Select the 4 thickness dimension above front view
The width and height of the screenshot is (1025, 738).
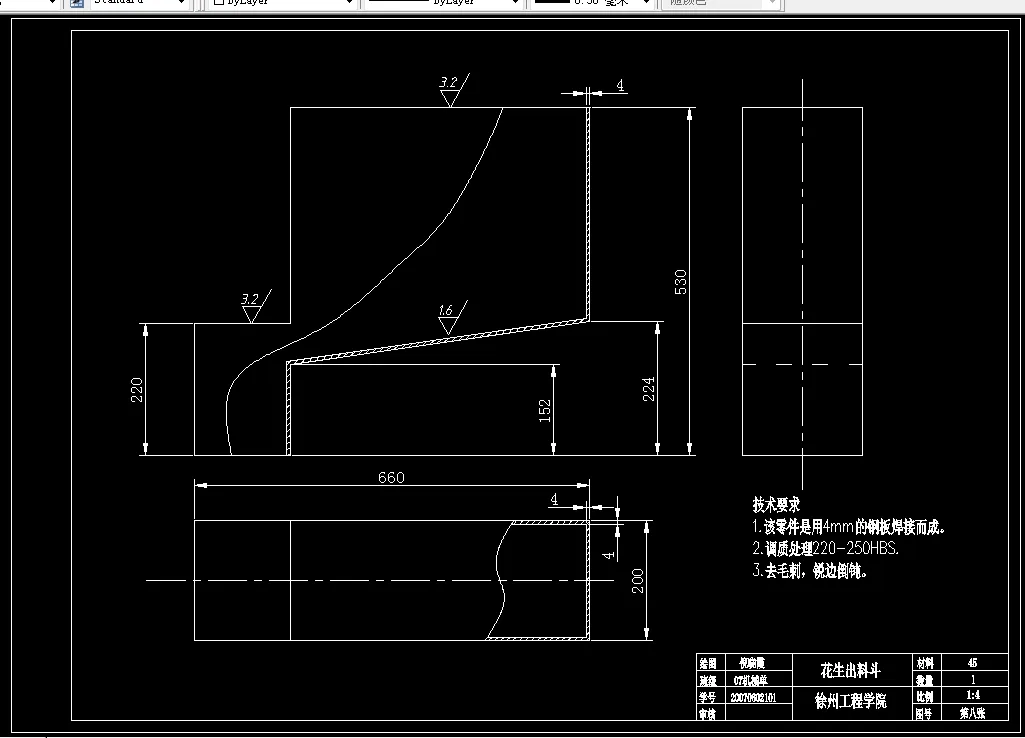[x=620, y=85]
